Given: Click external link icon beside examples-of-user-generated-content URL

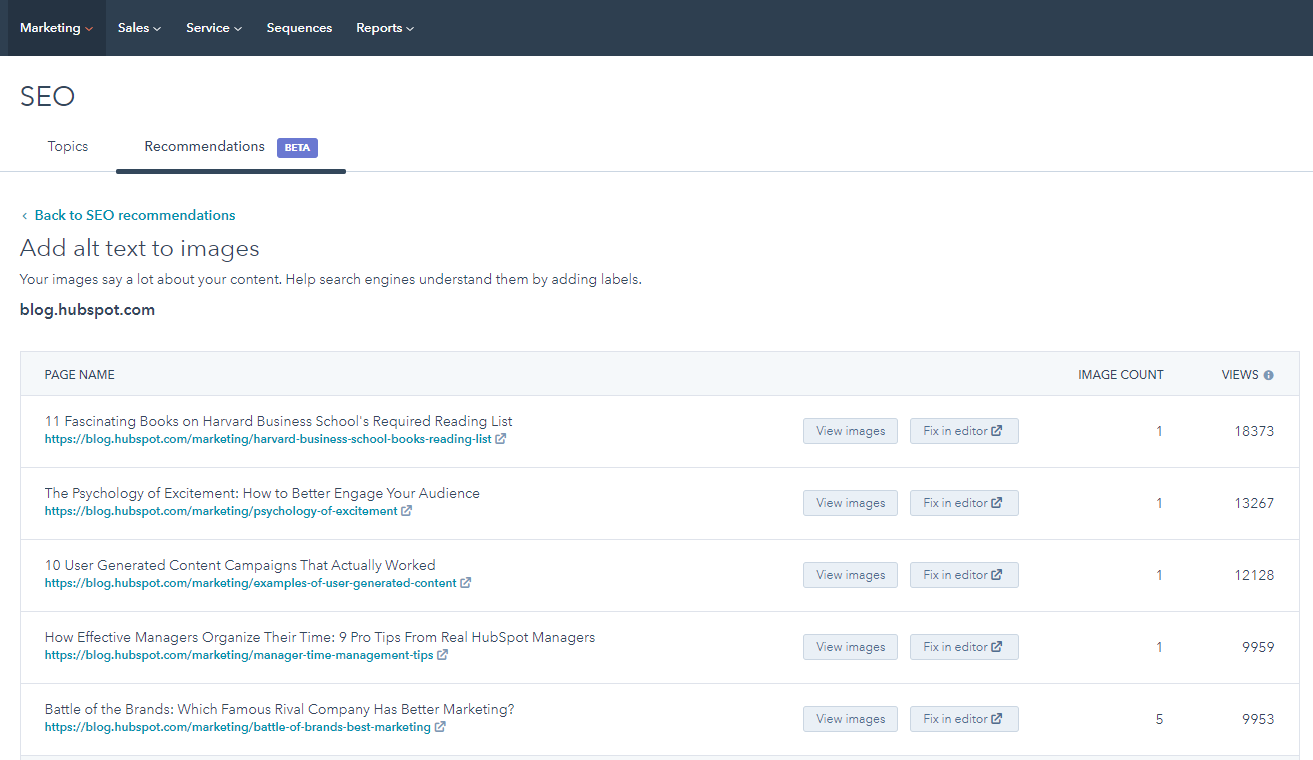Looking at the screenshot, I should pyautogui.click(x=465, y=583).
